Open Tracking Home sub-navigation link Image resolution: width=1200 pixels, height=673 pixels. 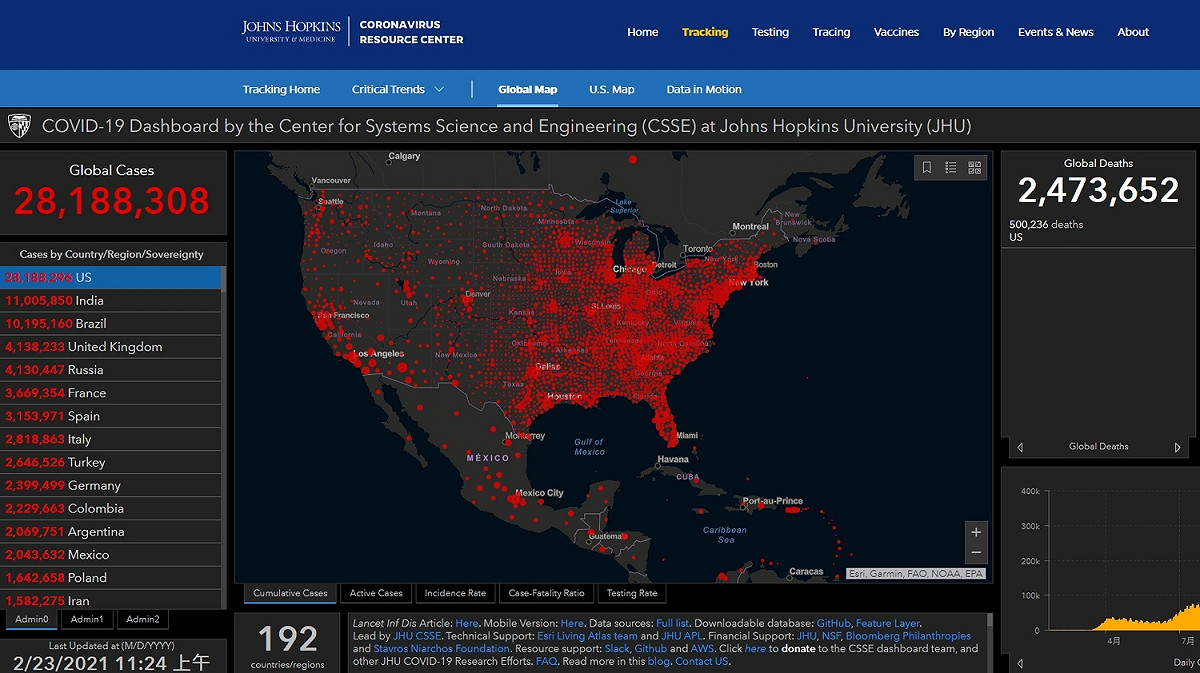coord(281,89)
